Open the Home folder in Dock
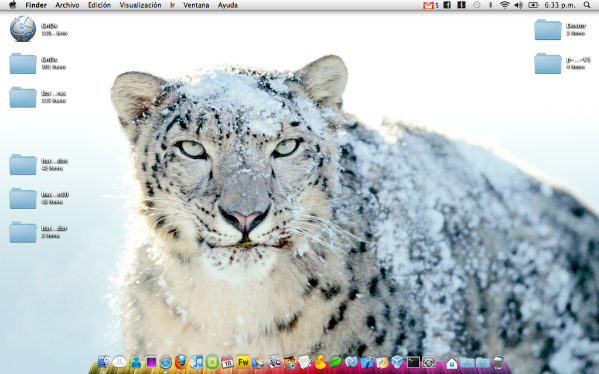The width and height of the screenshot is (599, 374). tap(452, 362)
